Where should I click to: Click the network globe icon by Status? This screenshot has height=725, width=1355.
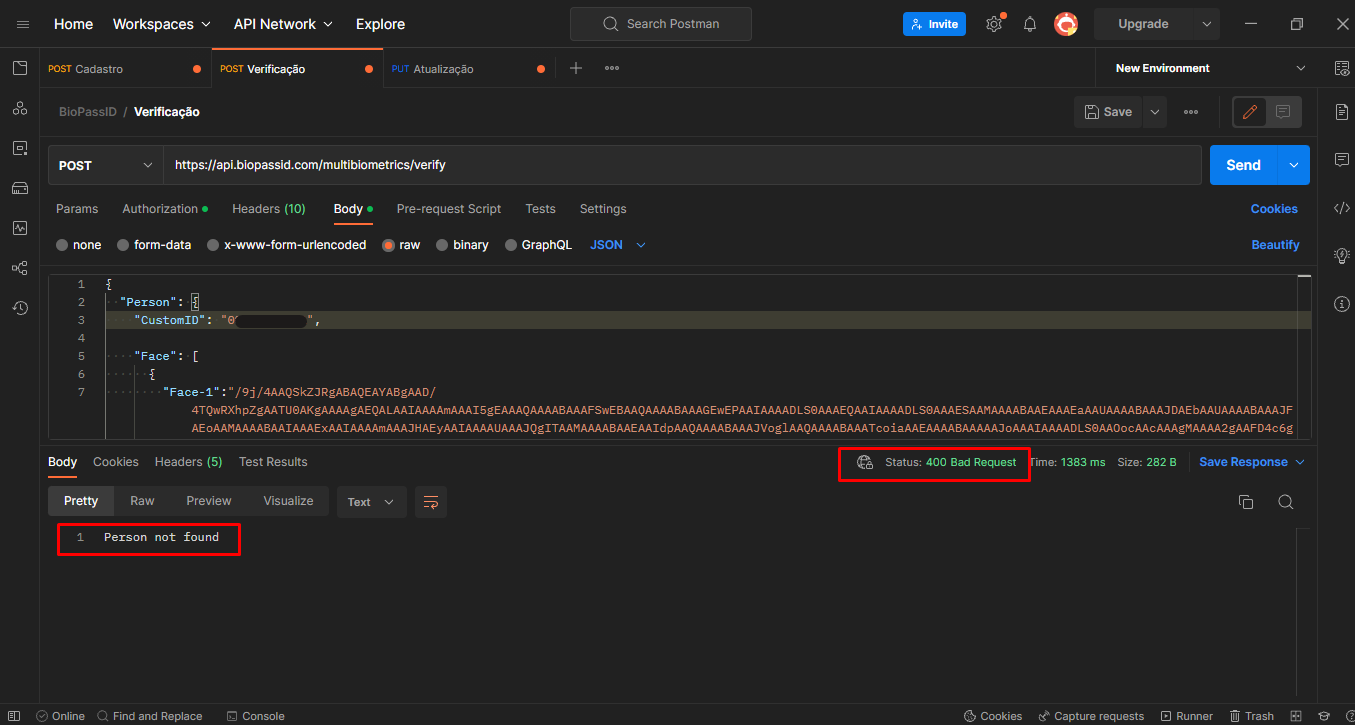tap(865, 462)
